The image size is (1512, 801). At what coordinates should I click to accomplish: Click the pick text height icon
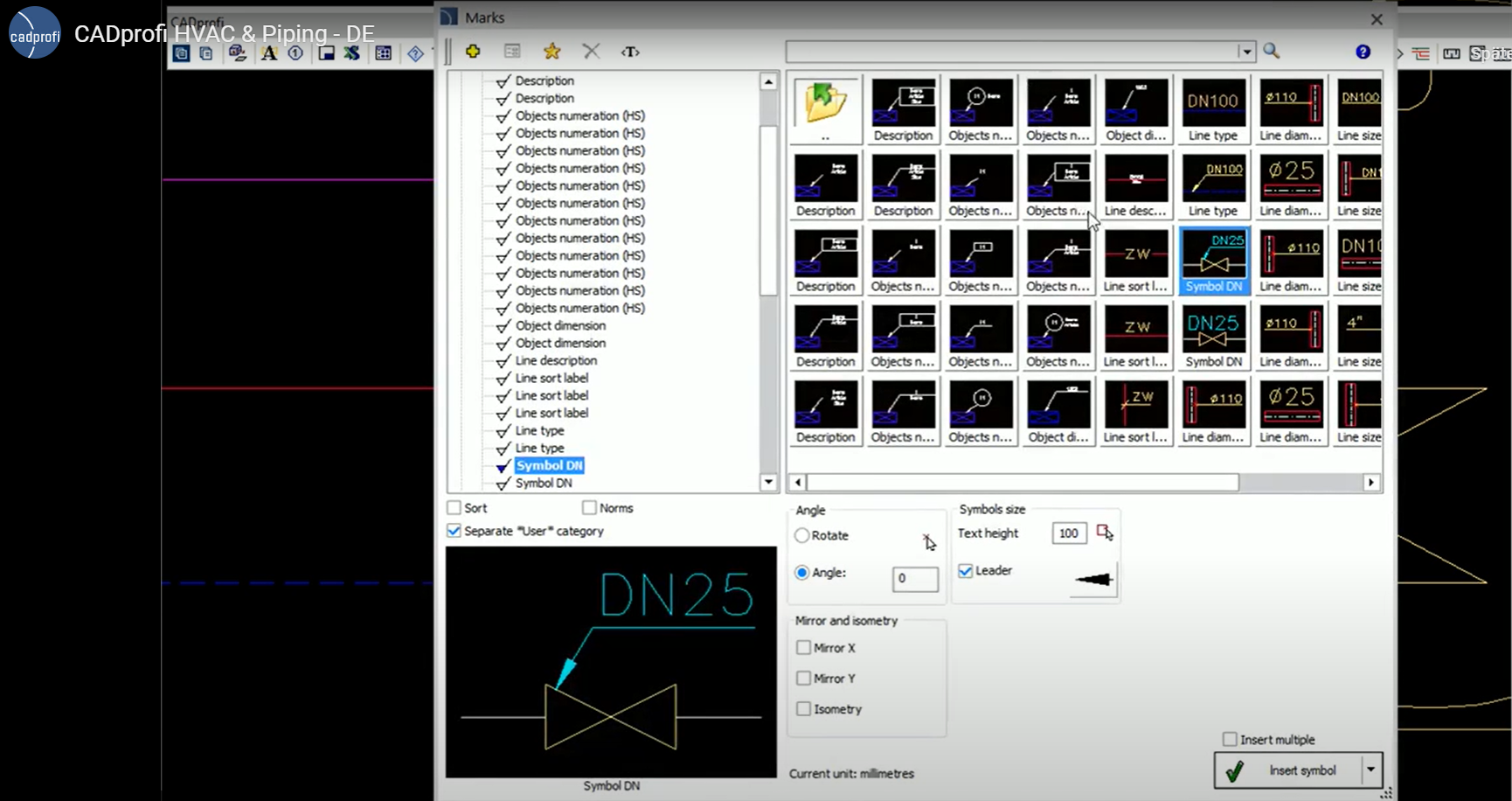[x=1105, y=533]
